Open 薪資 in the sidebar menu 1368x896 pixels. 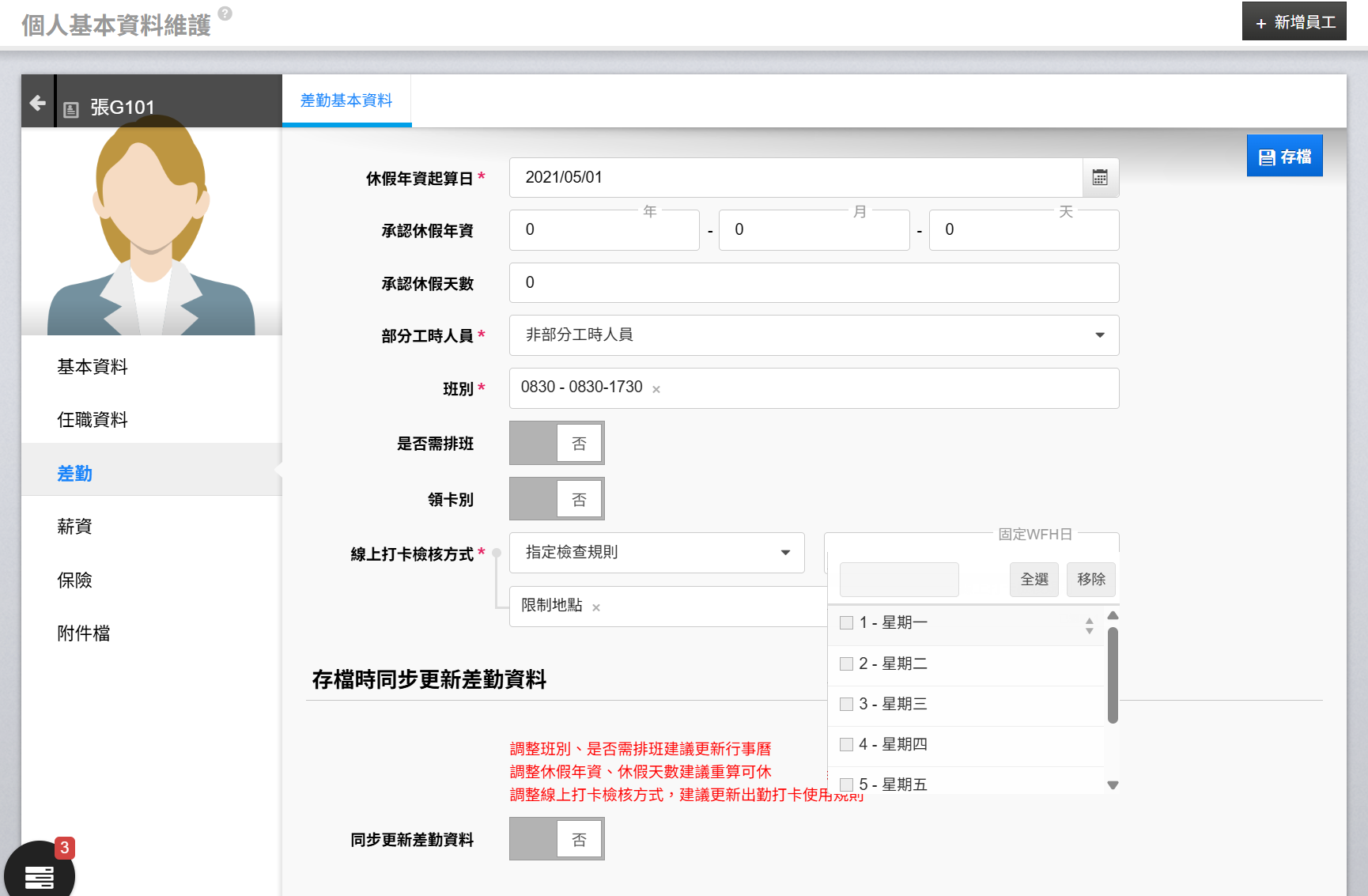[x=74, y=527]
